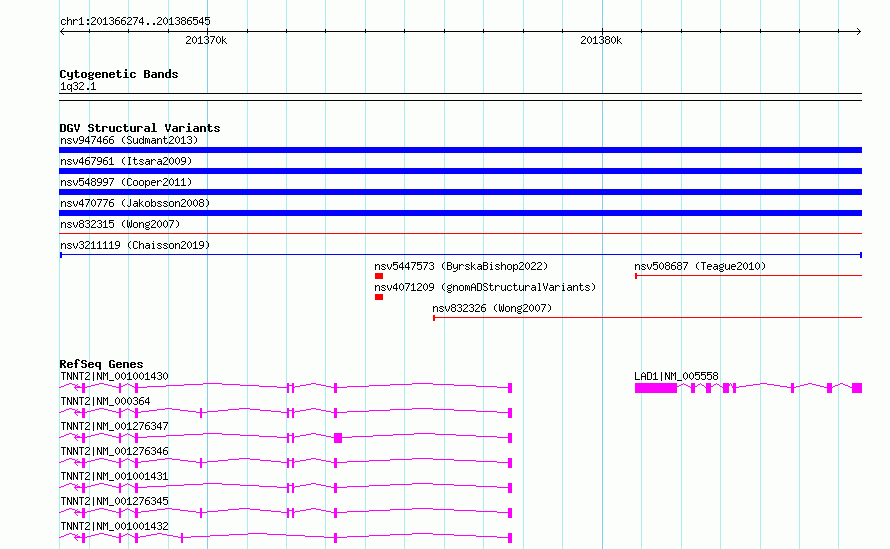Click the rightmost exon of TNNT2|NM_001001432
The image size is (890, 549).
pyautogui.click(x=510, y=538)
